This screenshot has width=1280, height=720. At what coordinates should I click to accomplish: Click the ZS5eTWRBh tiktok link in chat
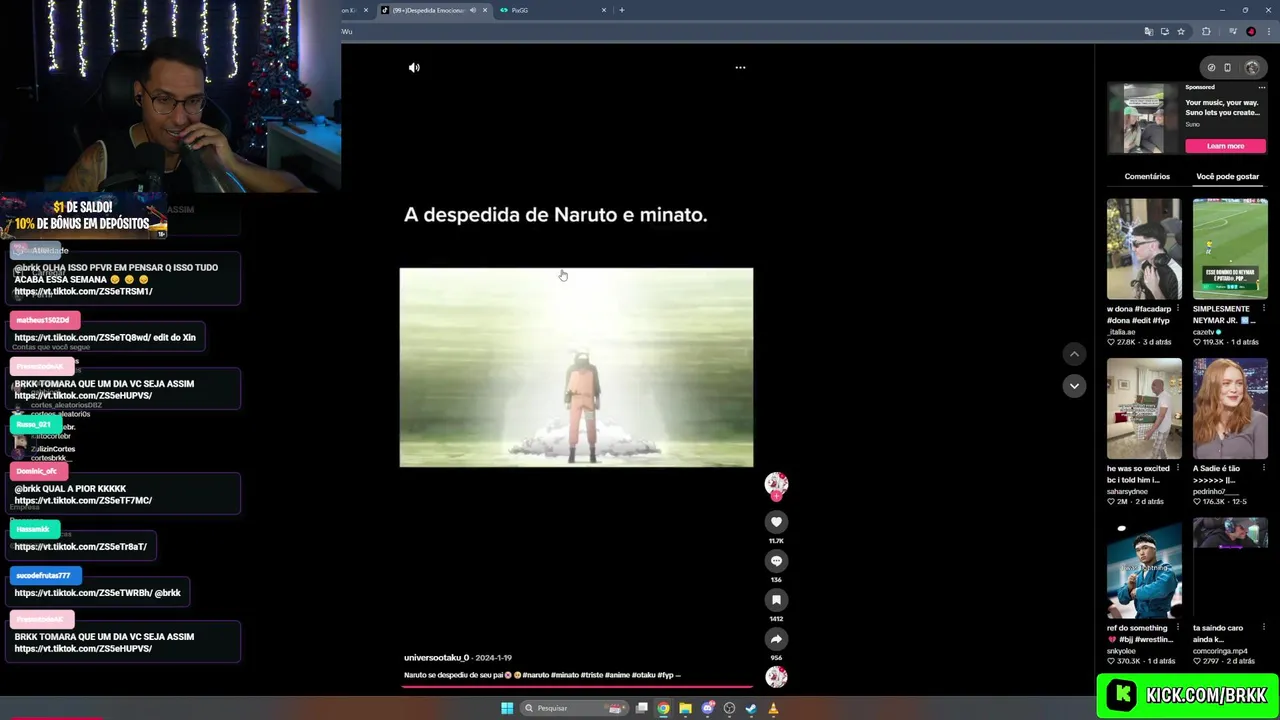point(83,593)
